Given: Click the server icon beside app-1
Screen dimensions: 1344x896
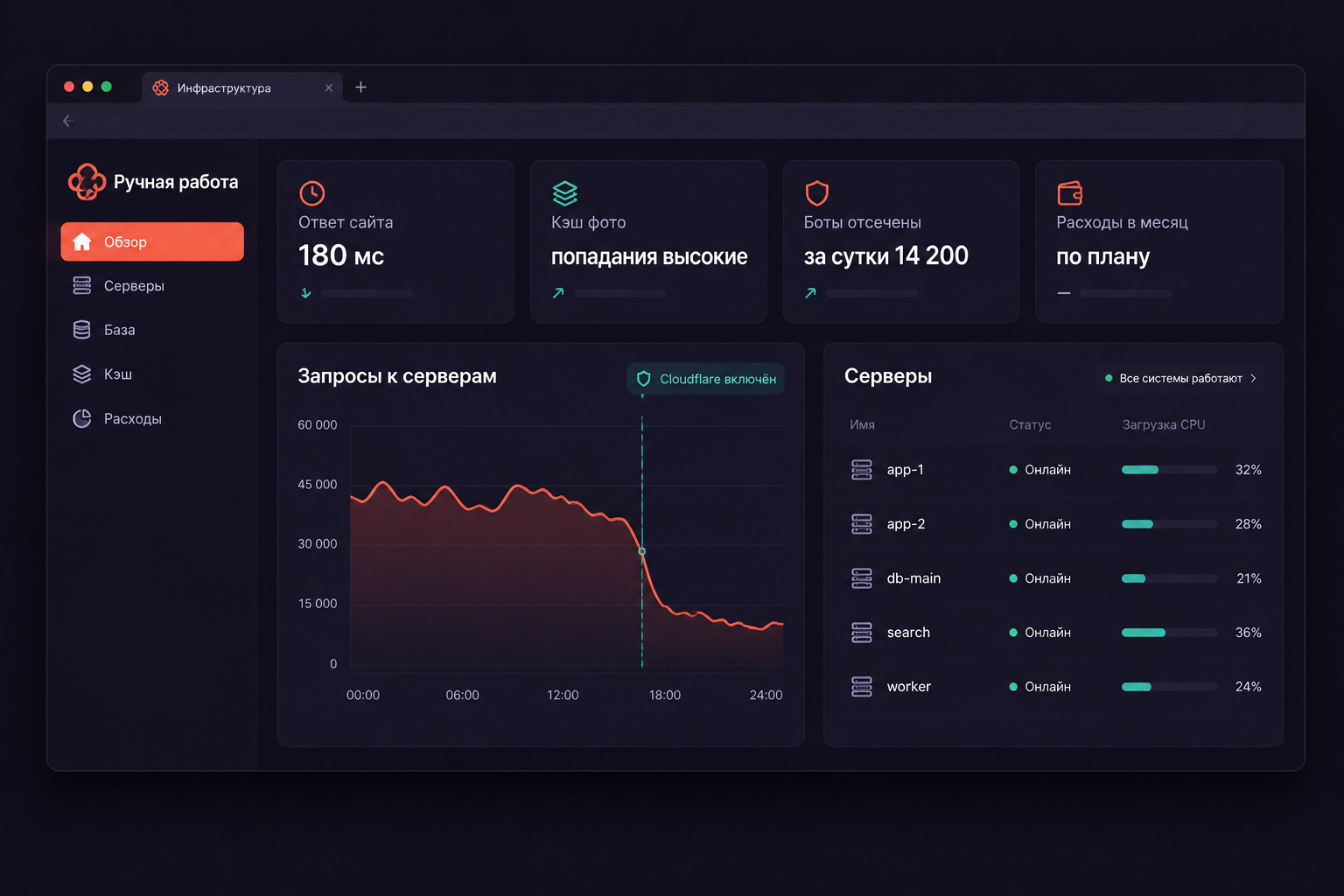Looking at the screenshot, I should coord(862,470).
